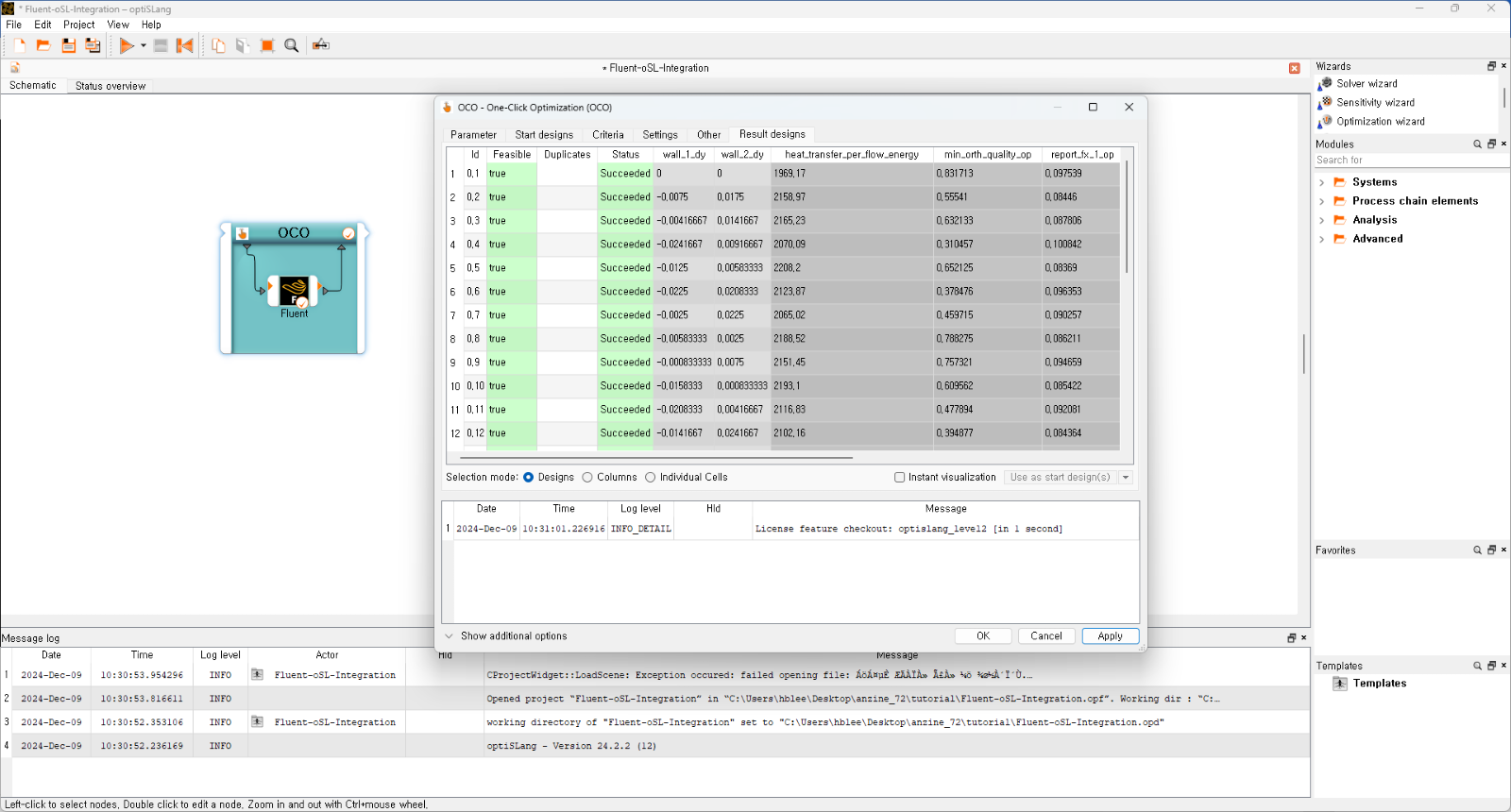Image resolution: width=1511 pixels, height=812 pixels.
Task: Click the Save project as icon
Action: [x=93, y=45]
